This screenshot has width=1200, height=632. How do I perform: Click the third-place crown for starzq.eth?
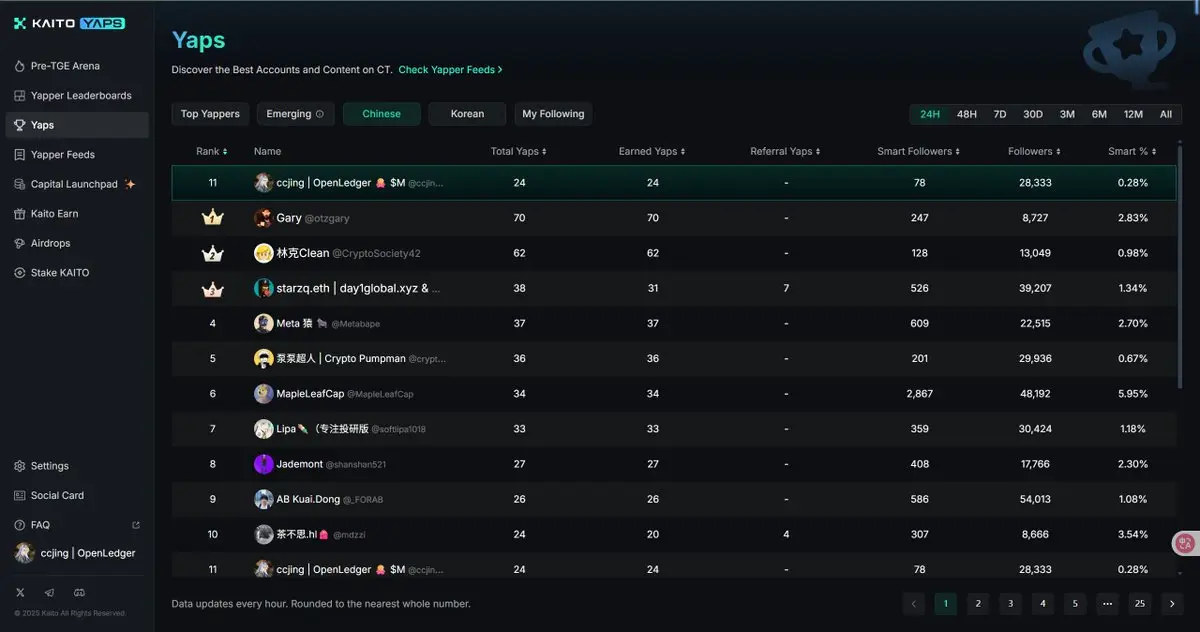212,288
